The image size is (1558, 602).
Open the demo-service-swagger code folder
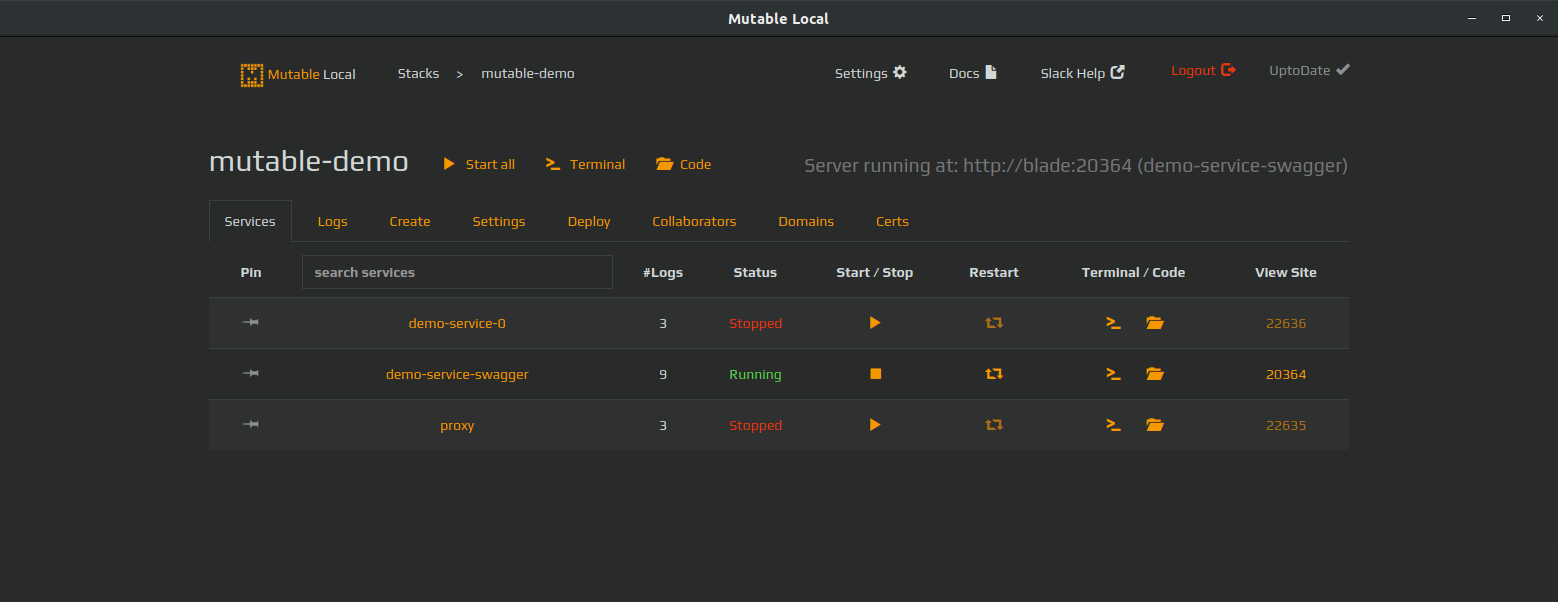point(1155,374)
